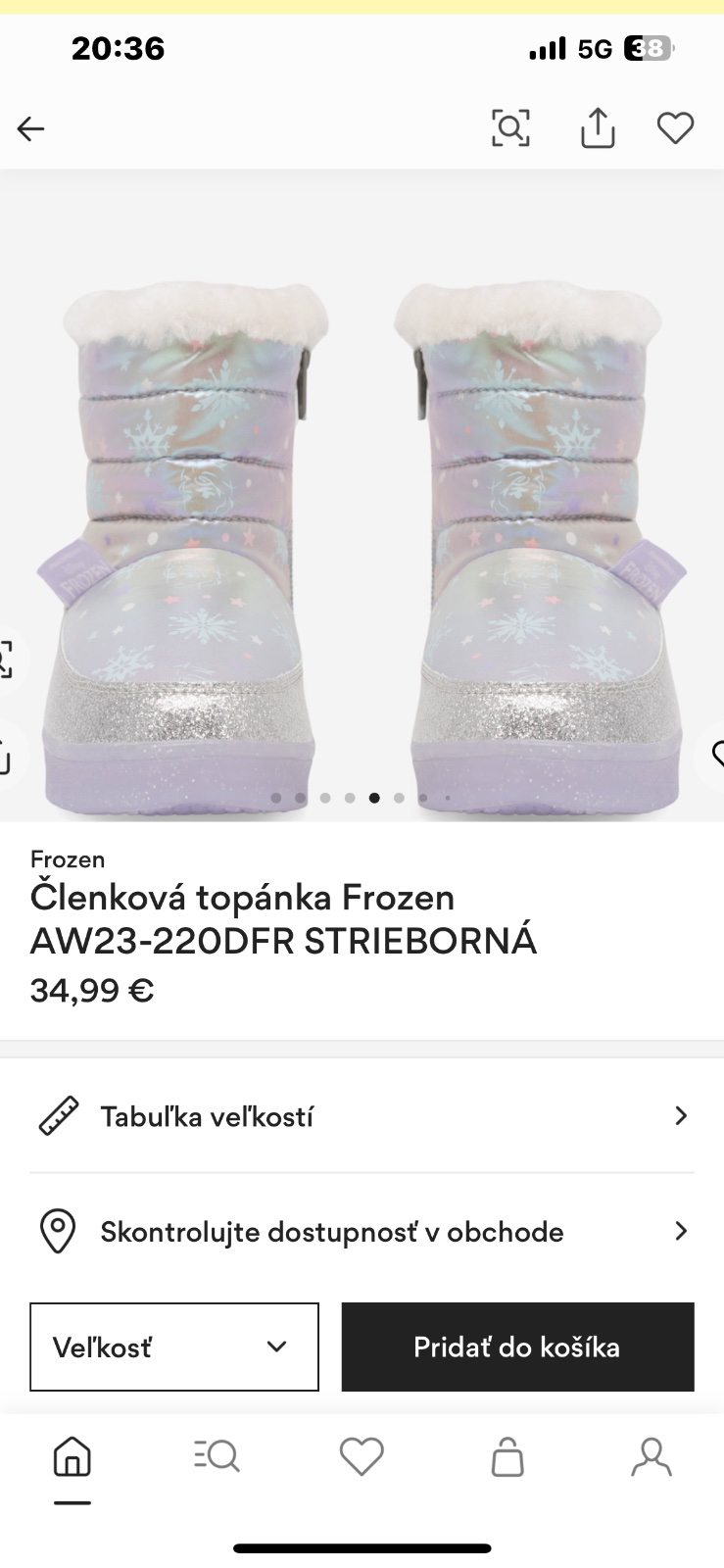Image resolution: width=724 pixels, height=1568 pixels.
Task: Tap the product boots image
Action: click(x=362, y=529)
